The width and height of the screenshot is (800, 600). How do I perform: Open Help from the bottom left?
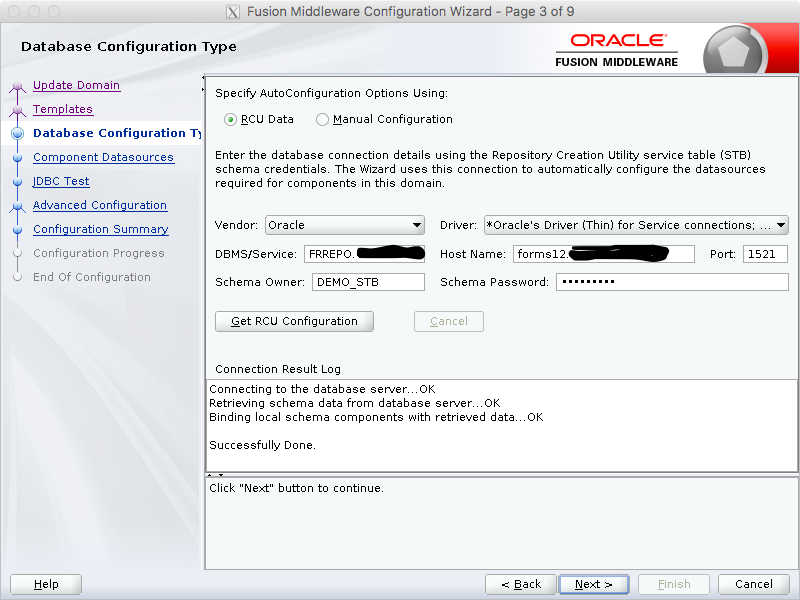coord(45,584)
